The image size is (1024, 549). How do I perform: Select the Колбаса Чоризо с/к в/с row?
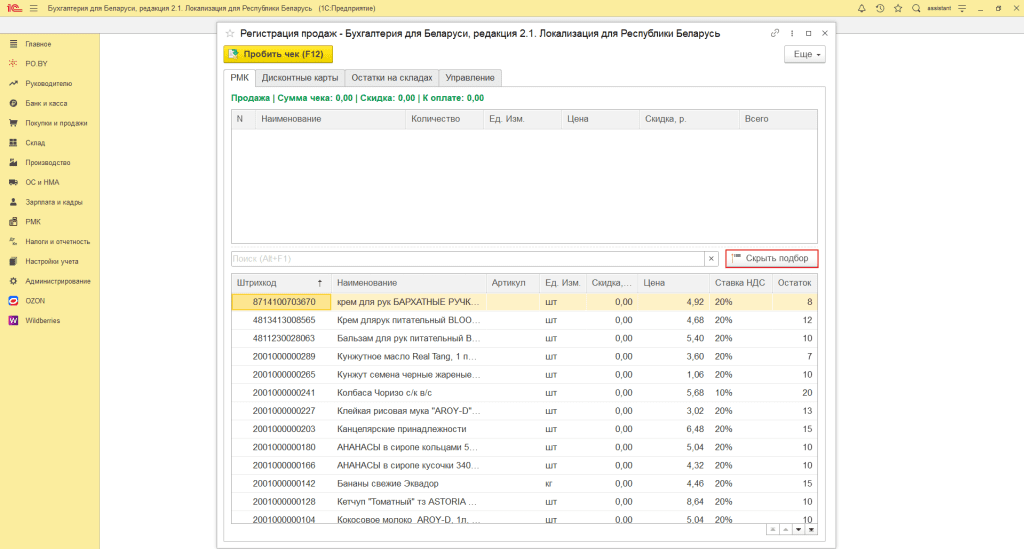coord(524,393)
